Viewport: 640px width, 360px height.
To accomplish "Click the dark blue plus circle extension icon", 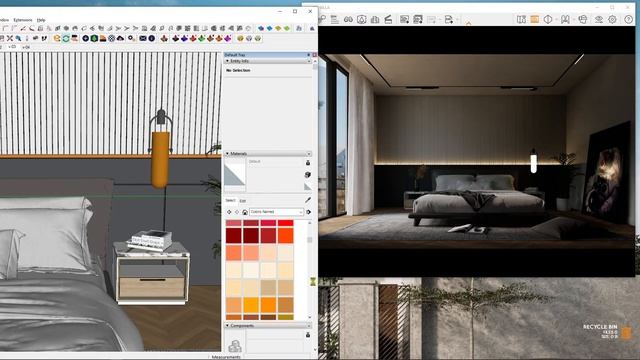I will (x=85, y=38).
